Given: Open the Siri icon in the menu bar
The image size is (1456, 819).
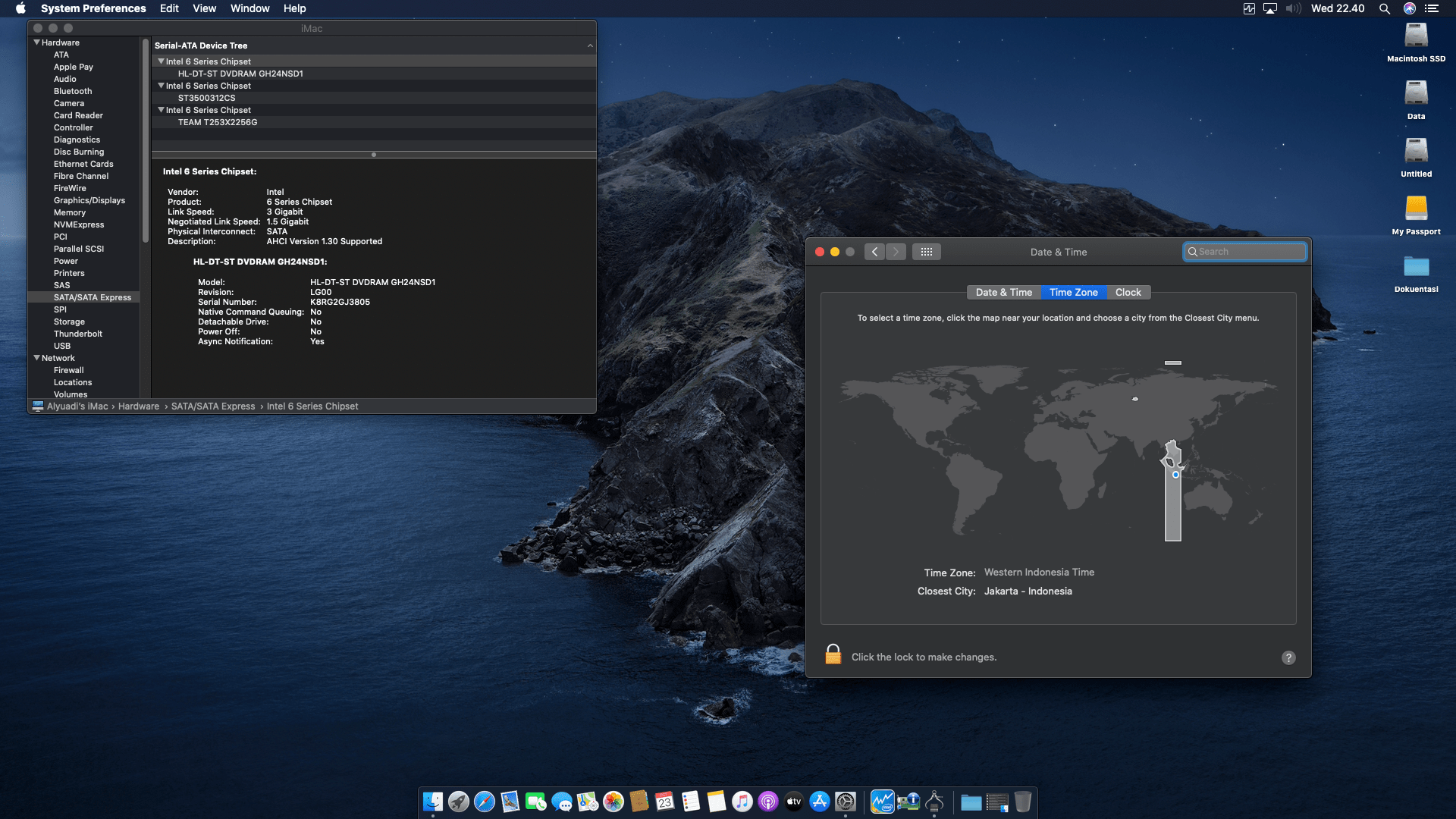Looking at the screenshot, I should coord(1410,8).
